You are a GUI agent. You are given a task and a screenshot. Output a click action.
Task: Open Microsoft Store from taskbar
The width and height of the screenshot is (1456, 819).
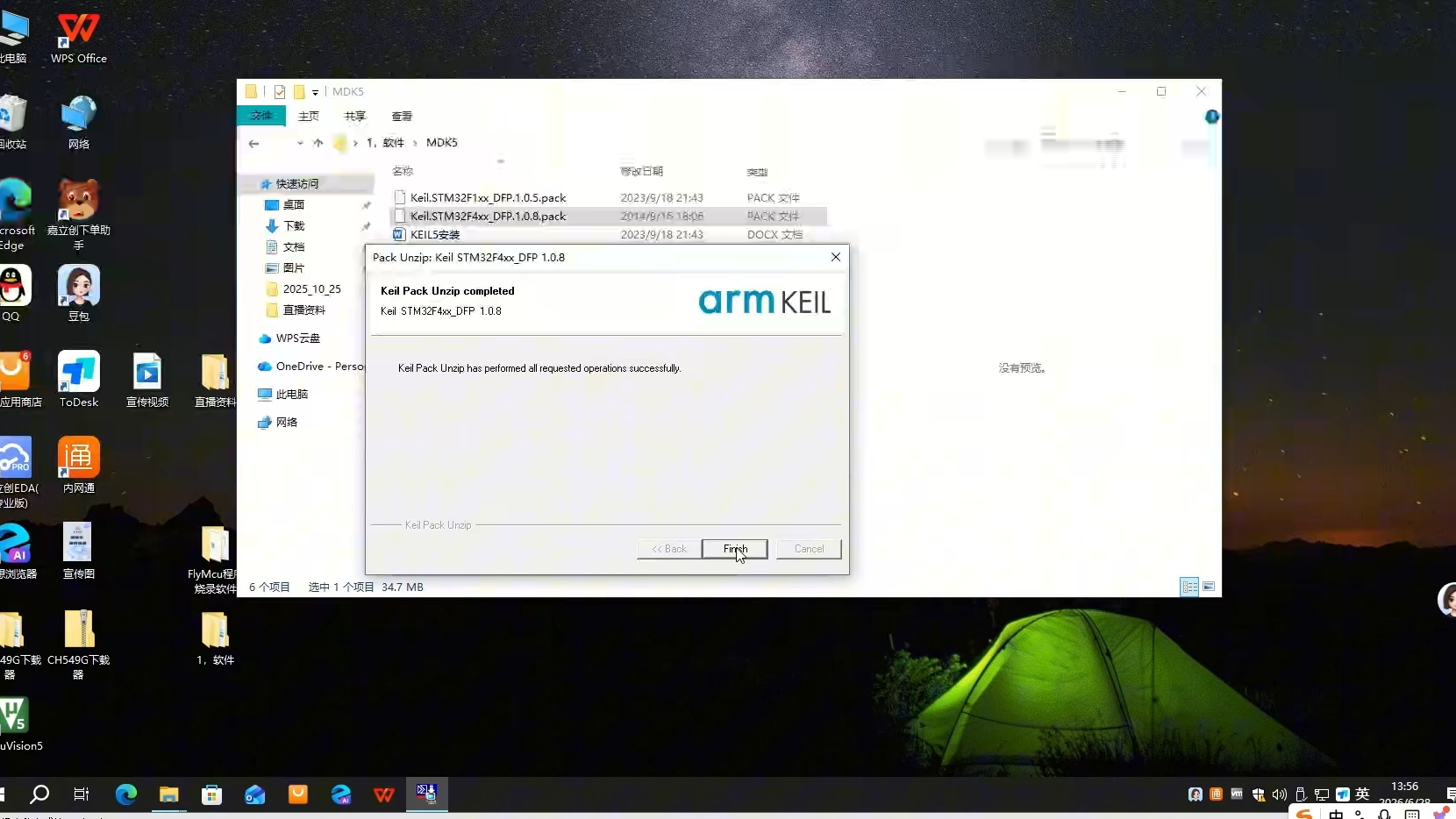click(x=211, y=794)
